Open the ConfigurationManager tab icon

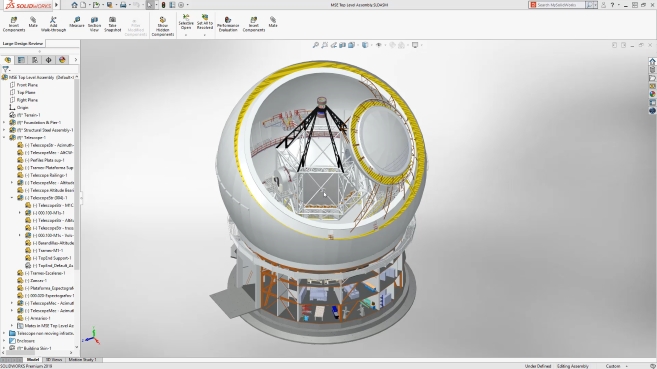coord(35,60)
